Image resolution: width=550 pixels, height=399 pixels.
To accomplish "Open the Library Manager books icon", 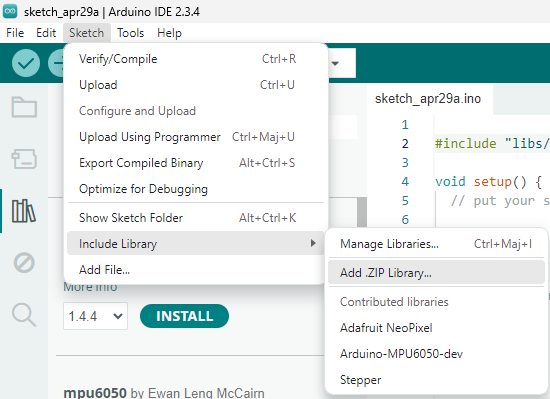I will (x=24, y=211).
